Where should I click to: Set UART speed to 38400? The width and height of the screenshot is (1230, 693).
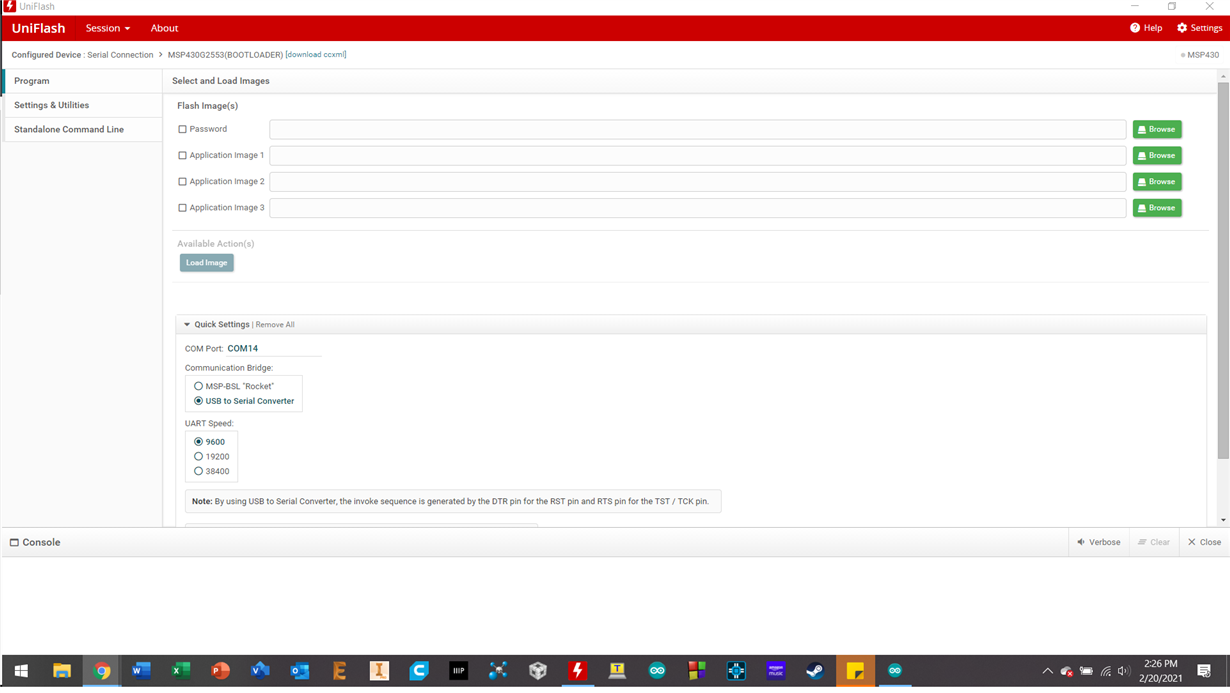click(198, 471)
